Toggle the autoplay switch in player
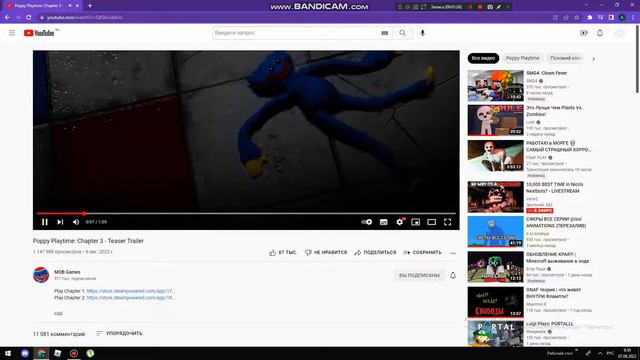The height and width of the screenshot is (360, 640). tap(367, 222)
